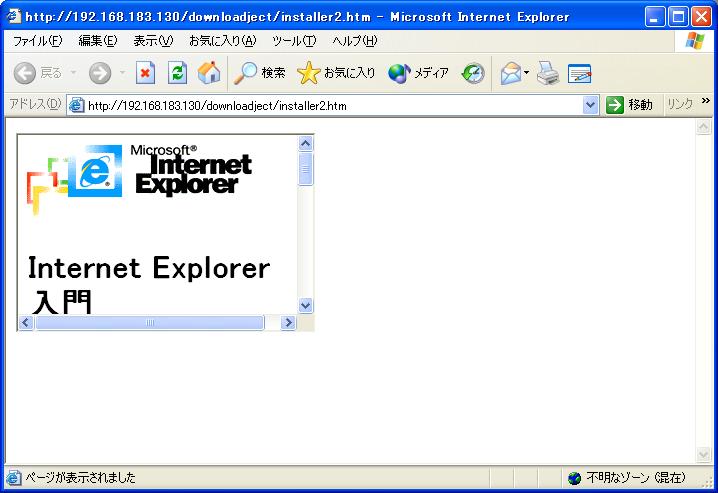Click the globe zone icon in status bar
The width and height of the screenshot is (718, 493).
coord(574,478)
